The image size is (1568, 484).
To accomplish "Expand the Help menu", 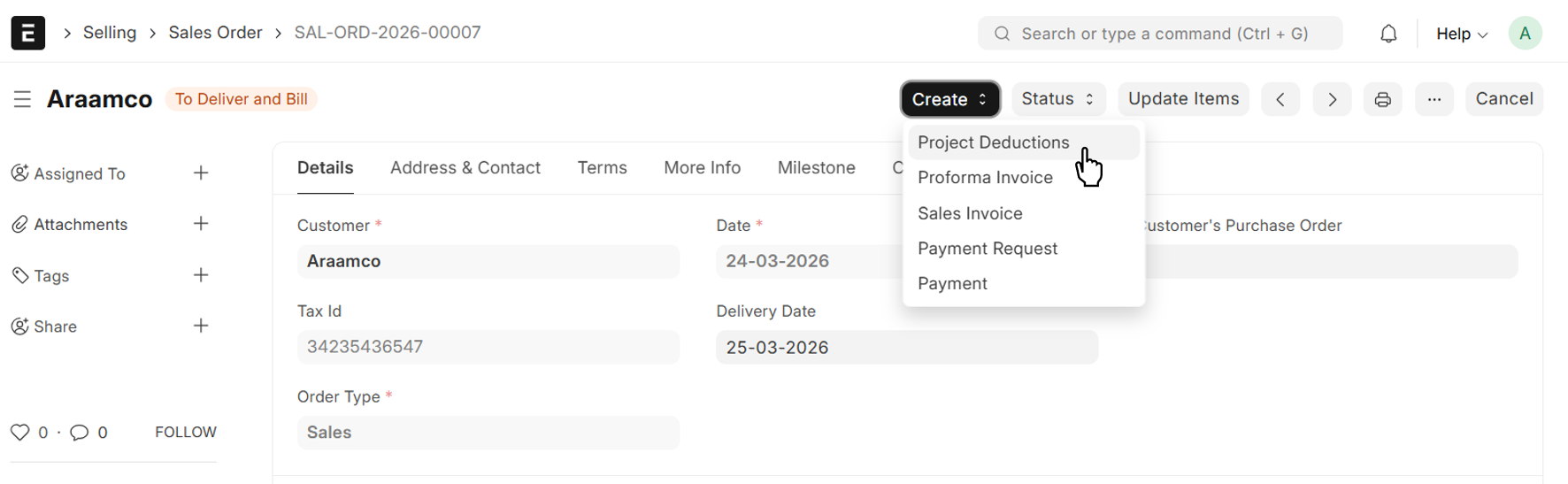I will pos(1461,34).
